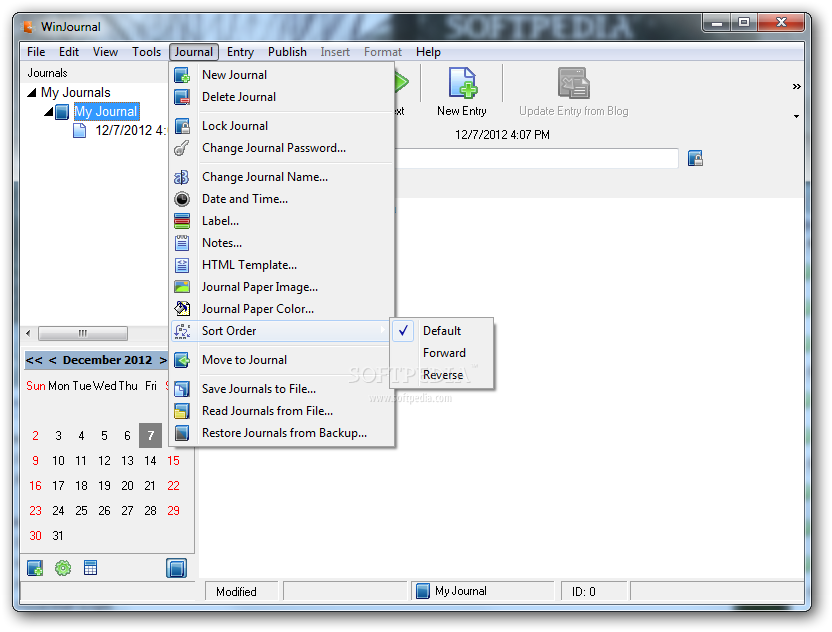Click the left arrow of tree scrollbar
The image size is (832, 632).
(x=28, y=333)
